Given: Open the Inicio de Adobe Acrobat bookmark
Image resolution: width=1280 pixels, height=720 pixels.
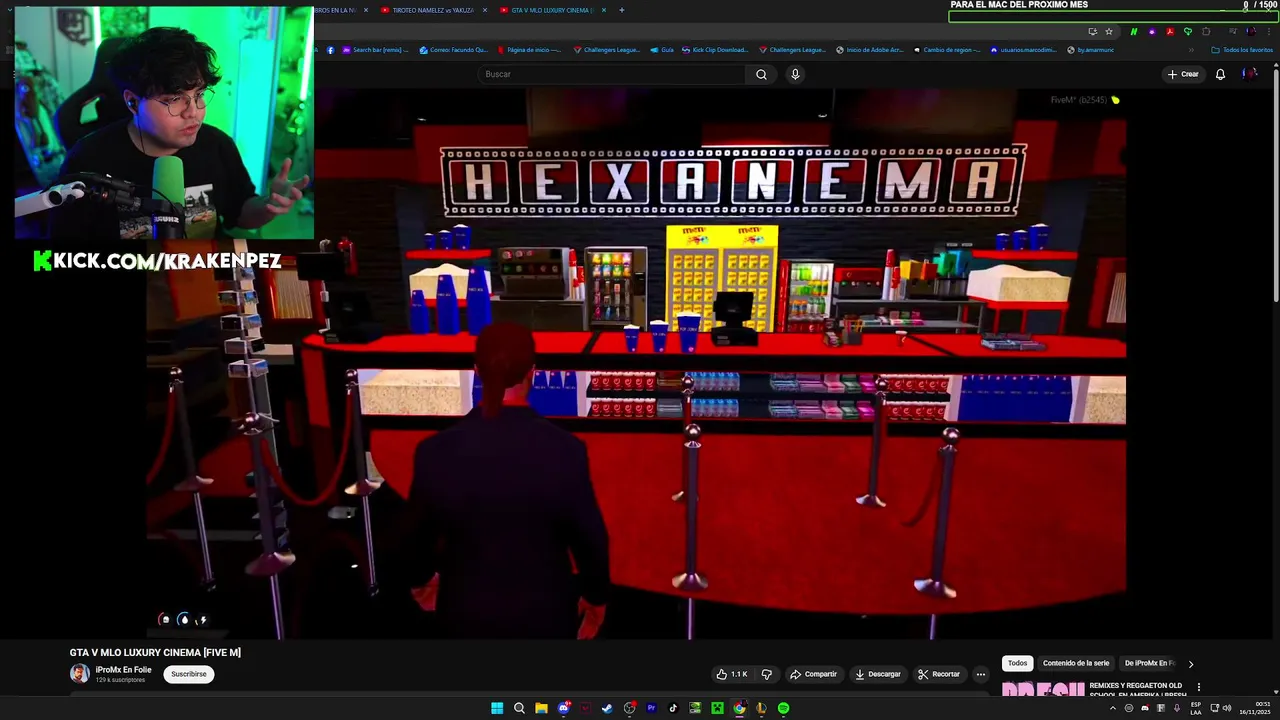Looking at the screenshot, I should click(871, 50).
